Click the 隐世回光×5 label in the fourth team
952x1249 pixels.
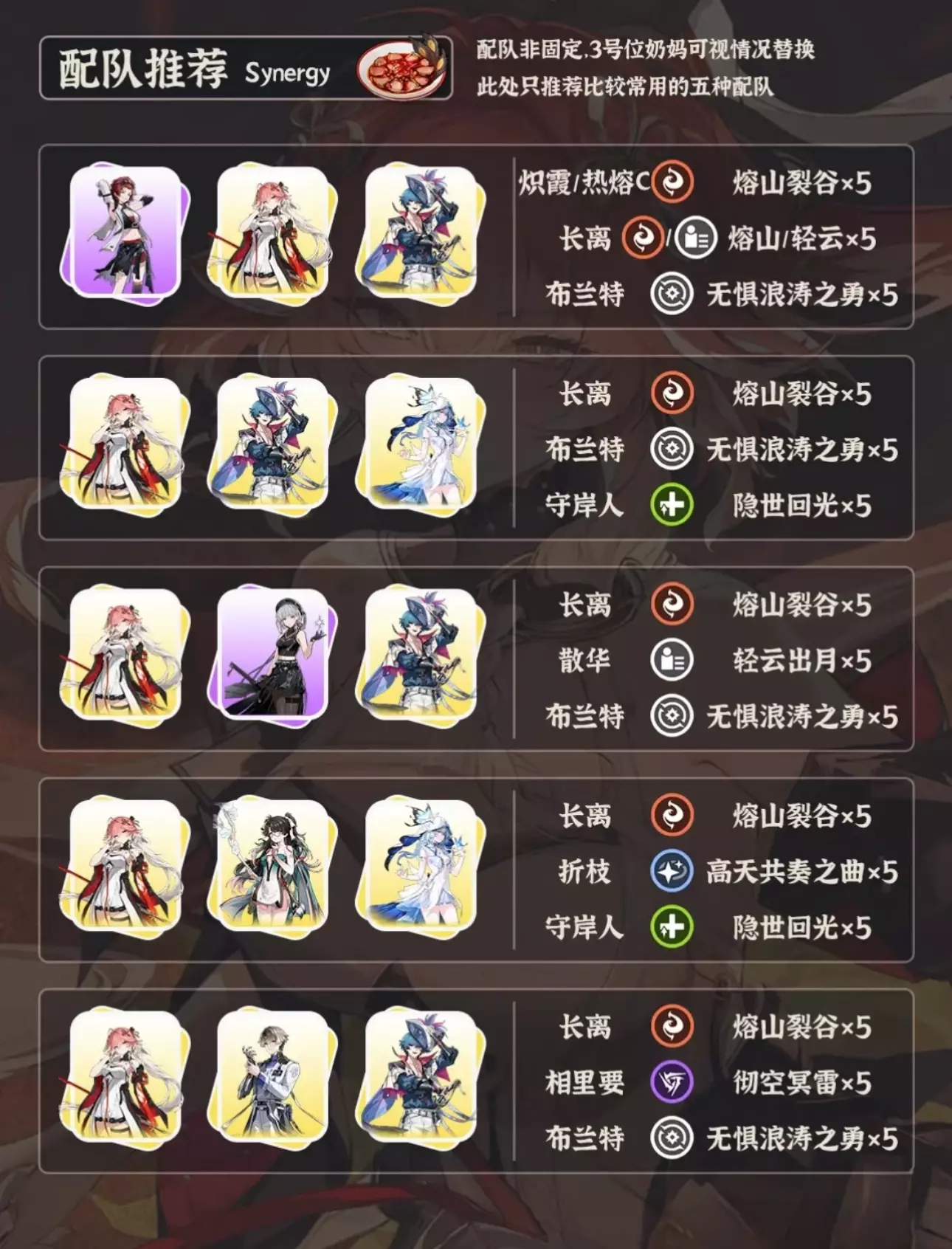(x=802, y=928)
